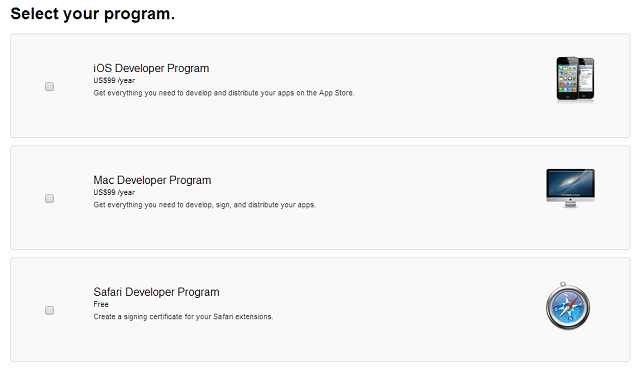This screenshot has width=640, height=370.
Task: Click the develop, sign, and distribute description
Action: [204, 205]
